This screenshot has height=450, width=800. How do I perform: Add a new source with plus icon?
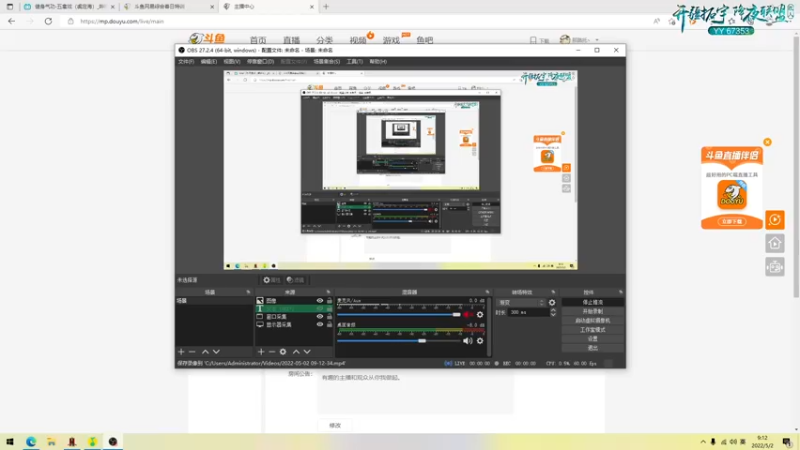[x=261, y=352]
